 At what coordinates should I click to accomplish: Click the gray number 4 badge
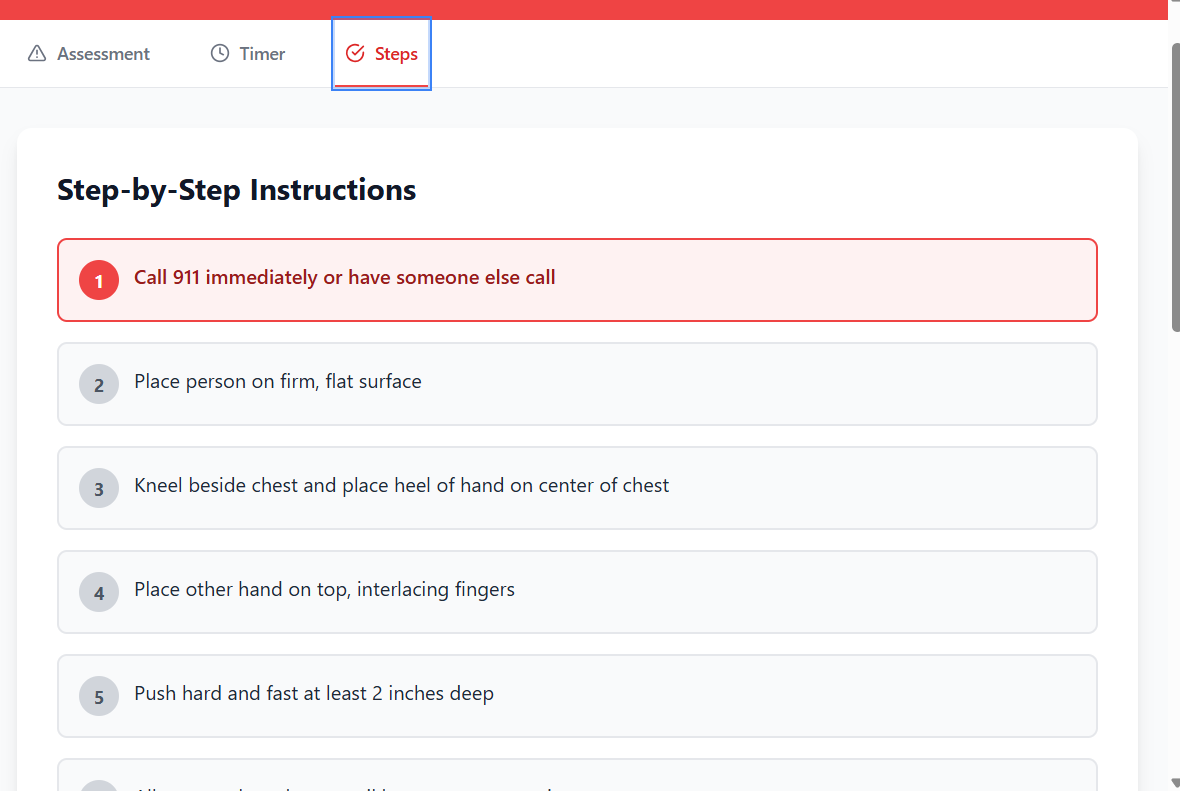point(99,592)
